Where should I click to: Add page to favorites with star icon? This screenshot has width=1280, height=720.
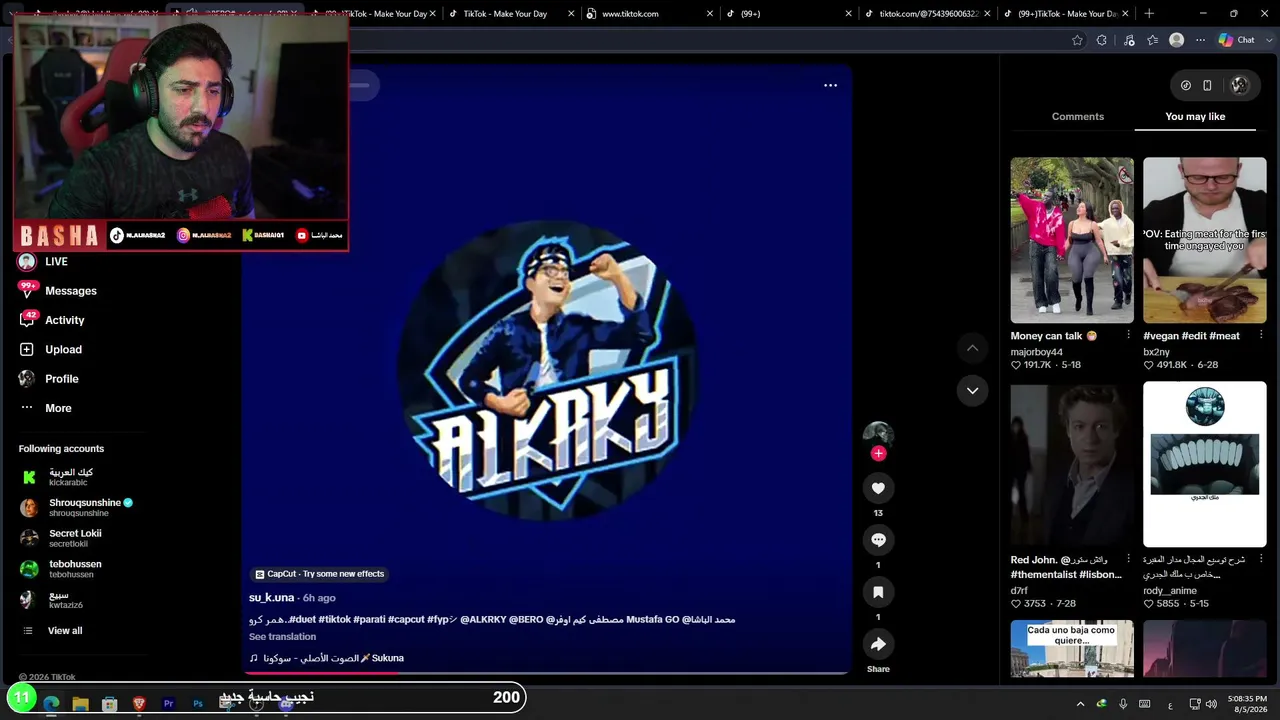pos(1077,40)
